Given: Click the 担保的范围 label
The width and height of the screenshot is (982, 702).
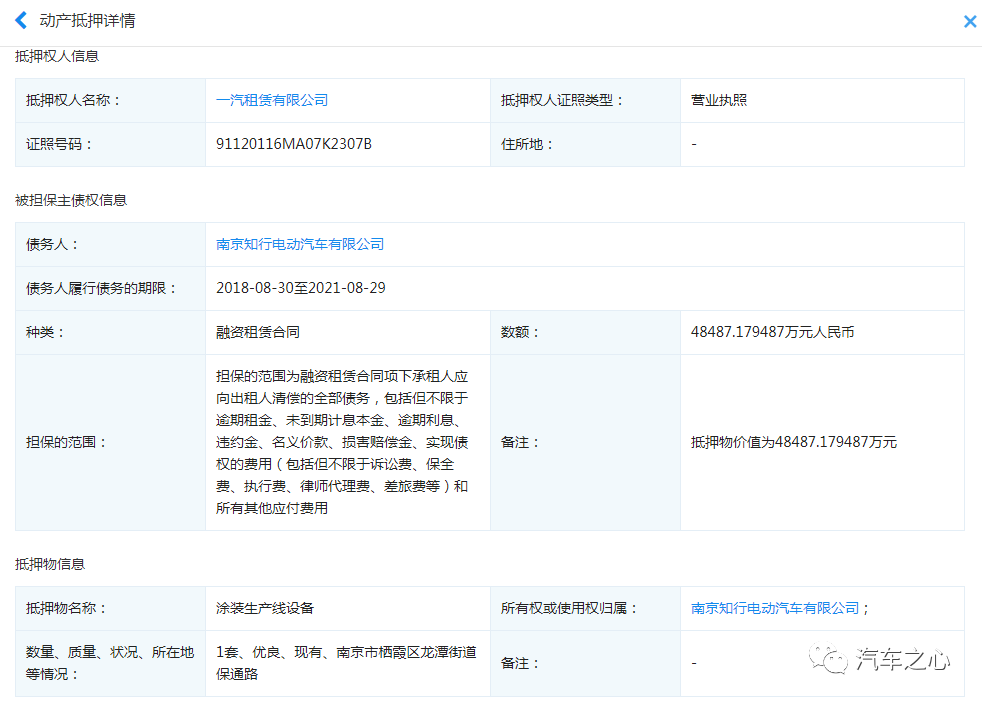Looking at the screenshot, I should point(66,442).
